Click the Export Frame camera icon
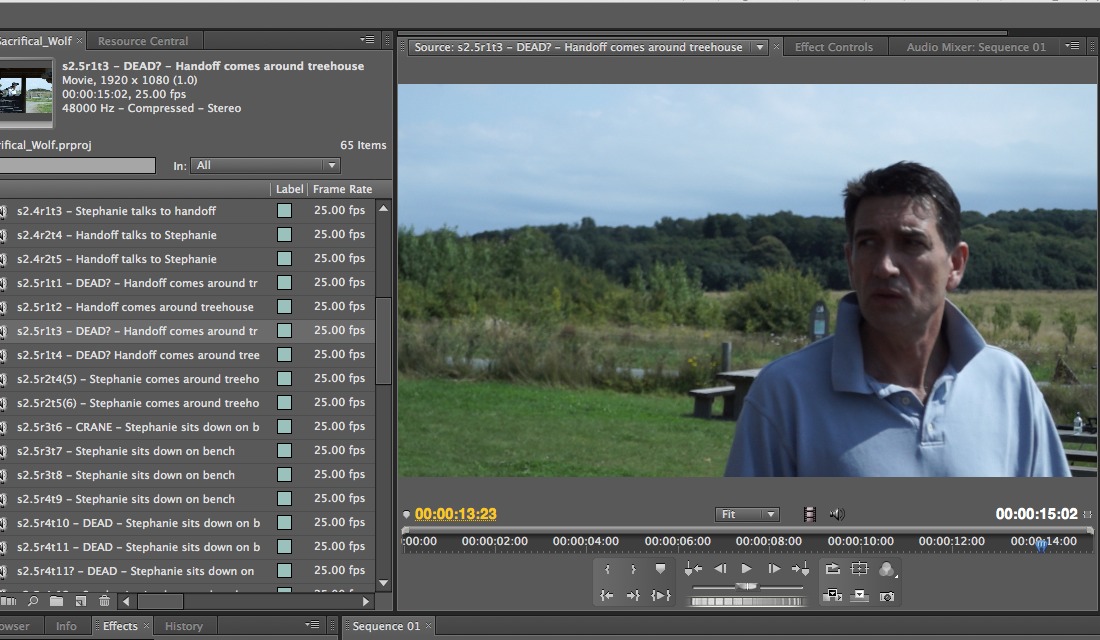 886,596
